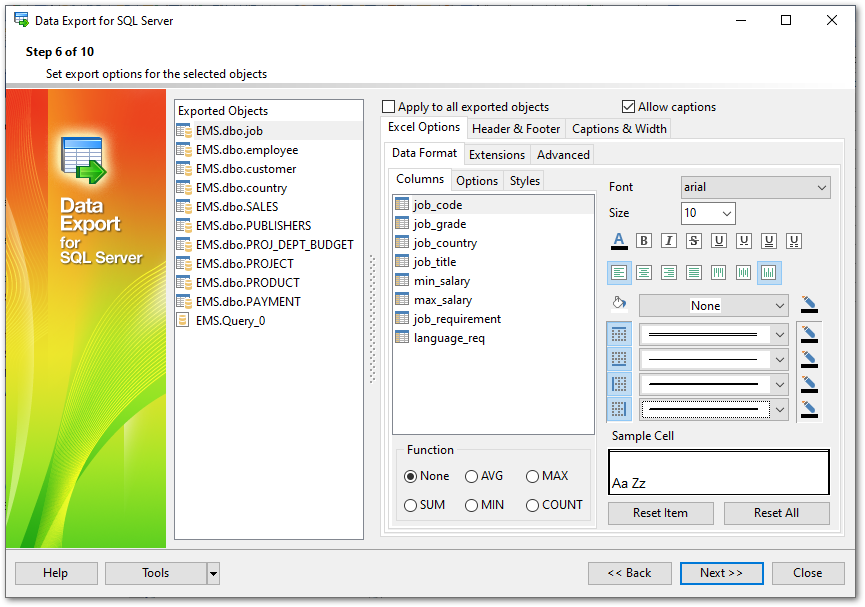Image resolution: width=865 pixels, height=607 pixels.
Task: Pick top border color marker icon
Action: 809,334
